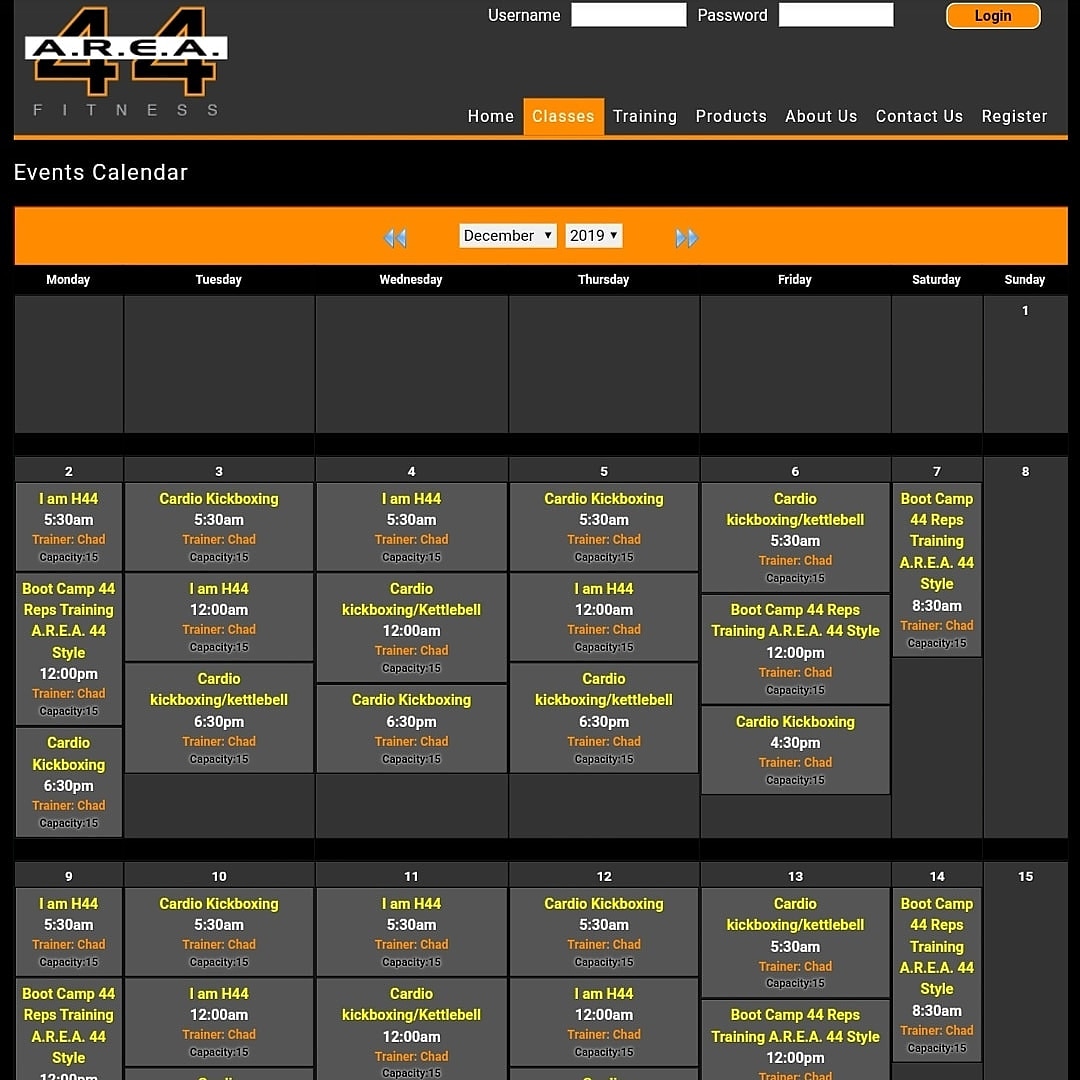Open Boot Camp 8:30am on Saturday Dec 14
The width and height of the screenshot is (1080, 1080).
tap(937, 975)
